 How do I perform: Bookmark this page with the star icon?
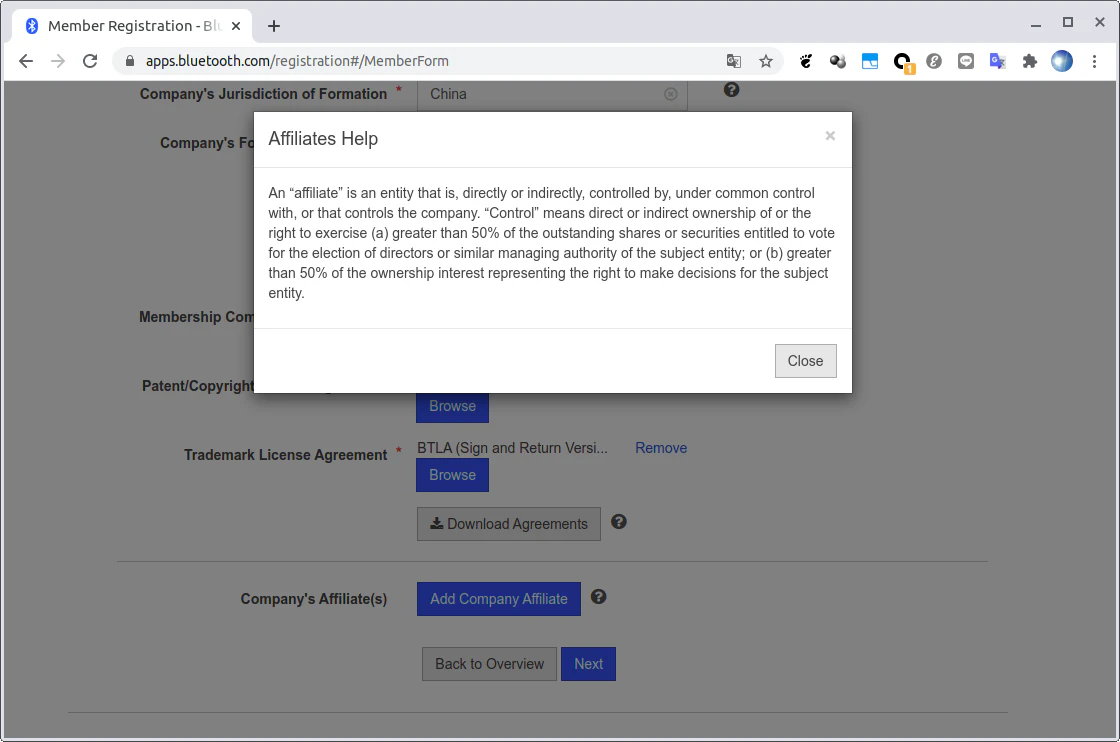(766, 61)
